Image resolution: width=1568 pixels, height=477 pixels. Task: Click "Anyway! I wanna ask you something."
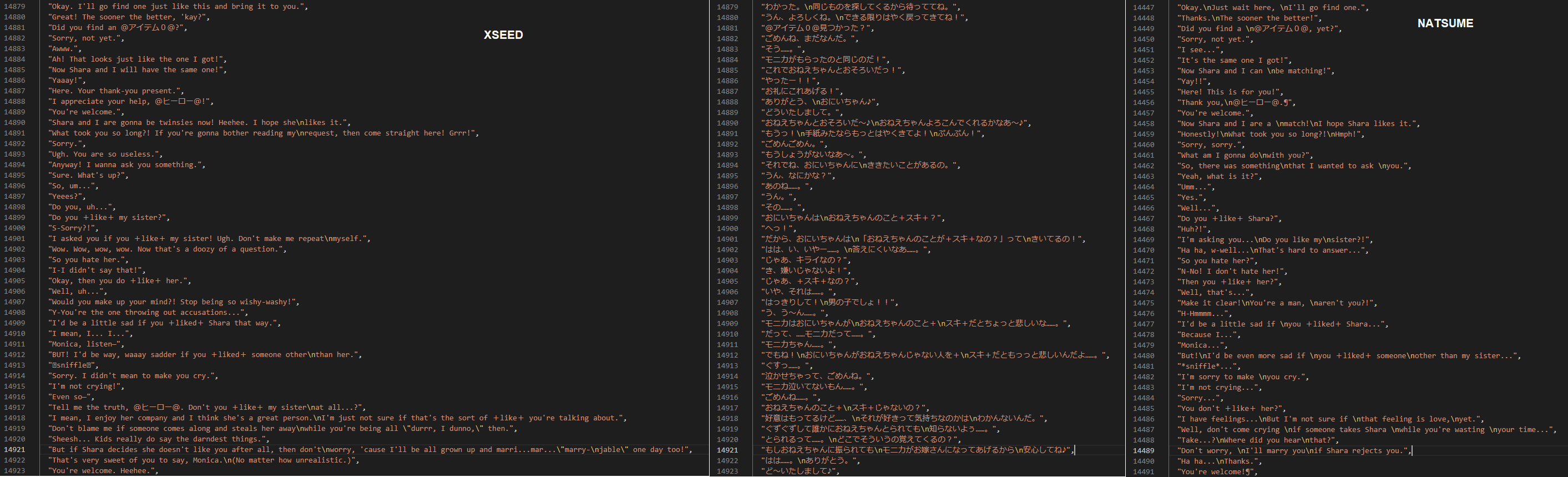point(127,165)
